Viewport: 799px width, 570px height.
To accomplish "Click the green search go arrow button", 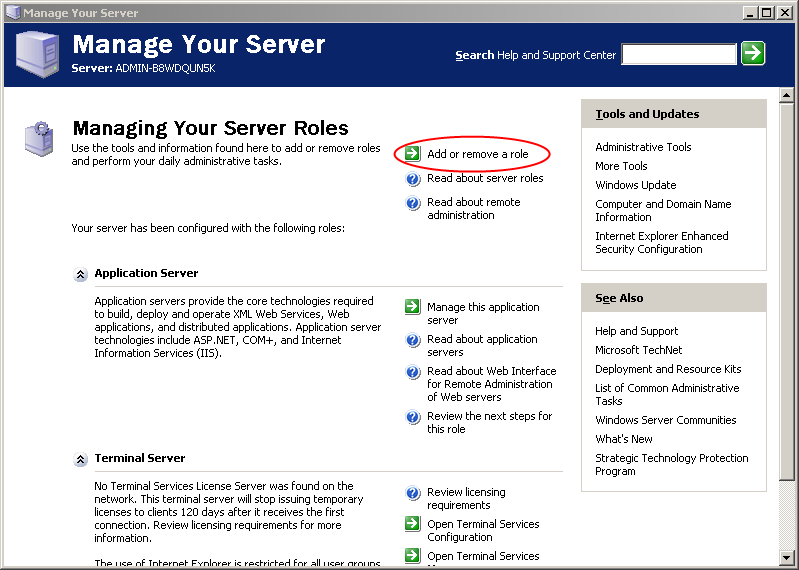I will coord(753,53).
